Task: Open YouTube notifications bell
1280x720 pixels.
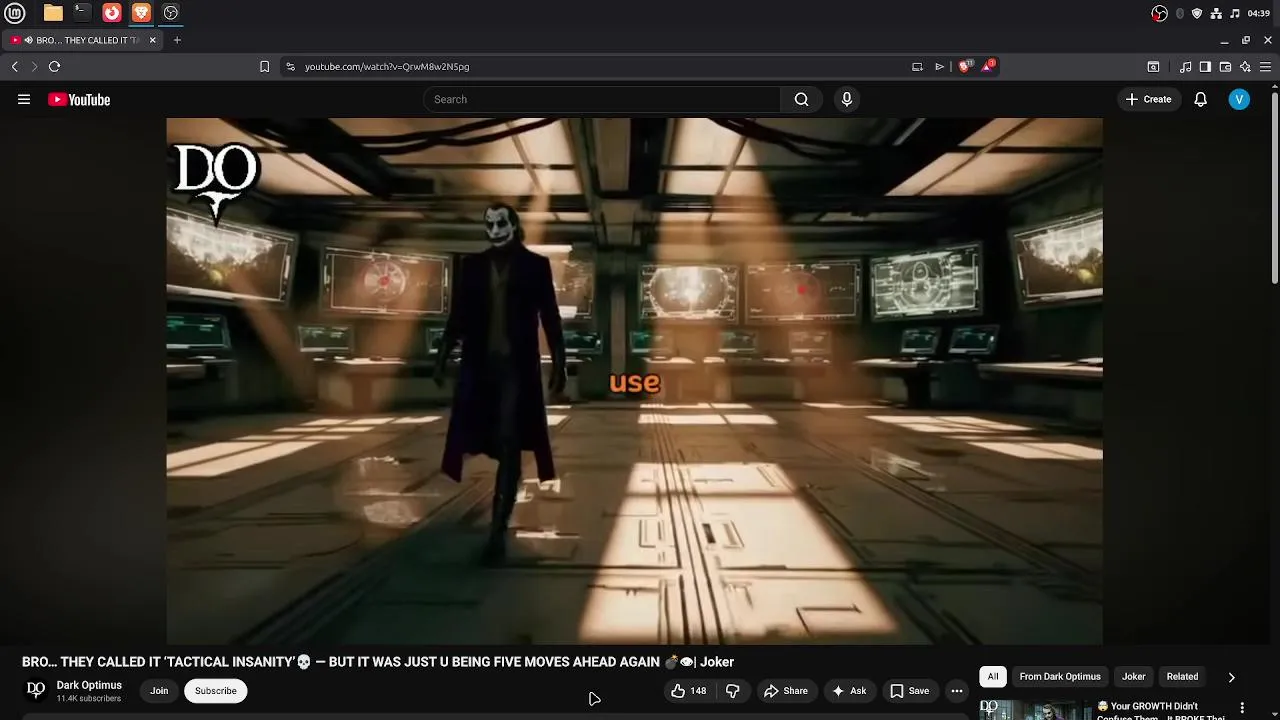Action: point(1201,99)
